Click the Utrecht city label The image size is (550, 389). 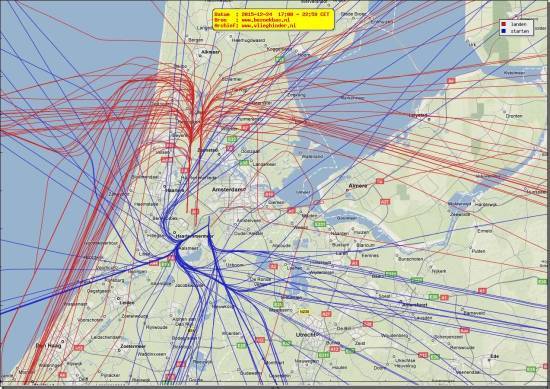(306, 335)
